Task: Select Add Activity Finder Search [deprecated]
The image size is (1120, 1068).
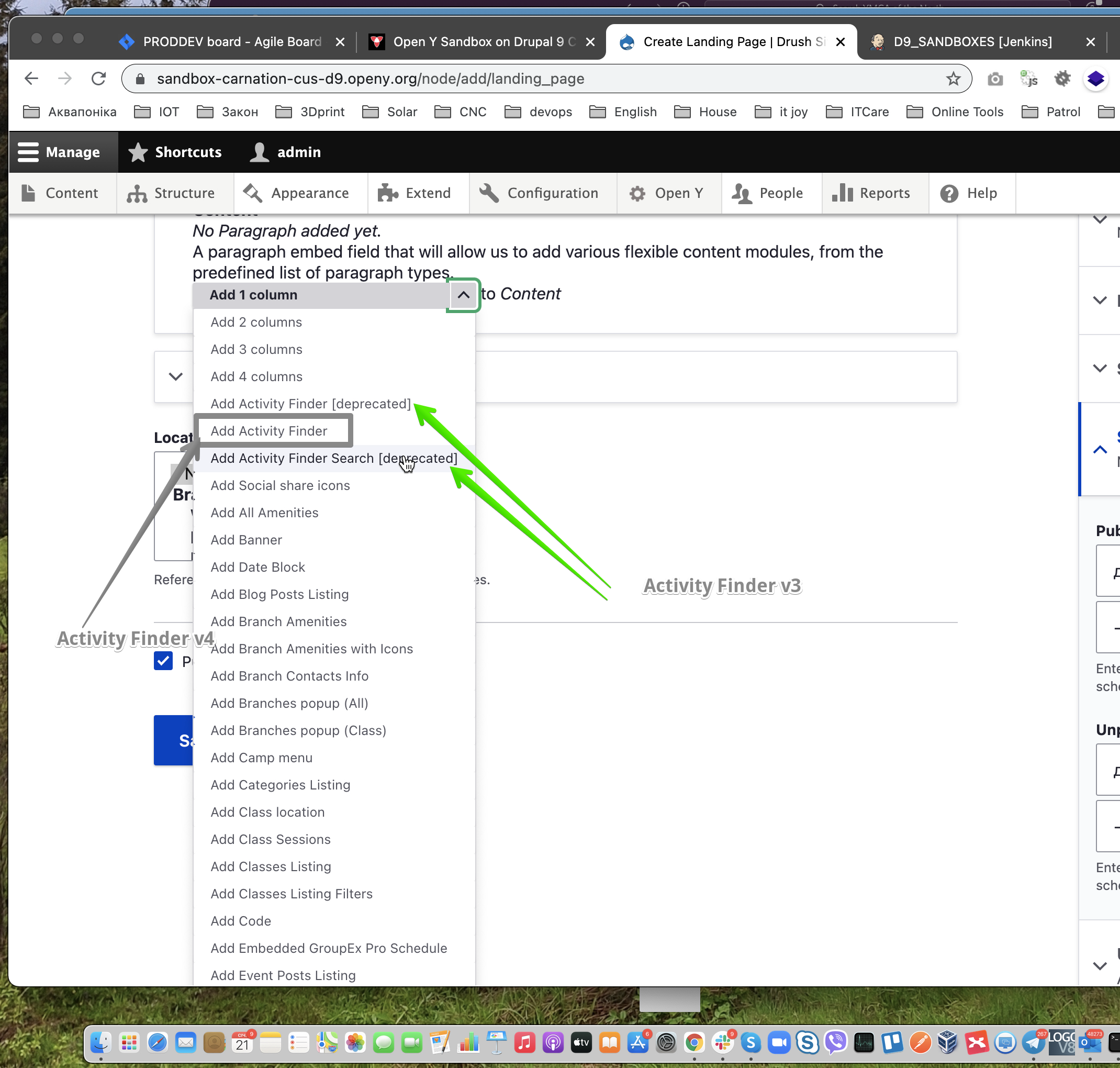Action: [334, 458]
